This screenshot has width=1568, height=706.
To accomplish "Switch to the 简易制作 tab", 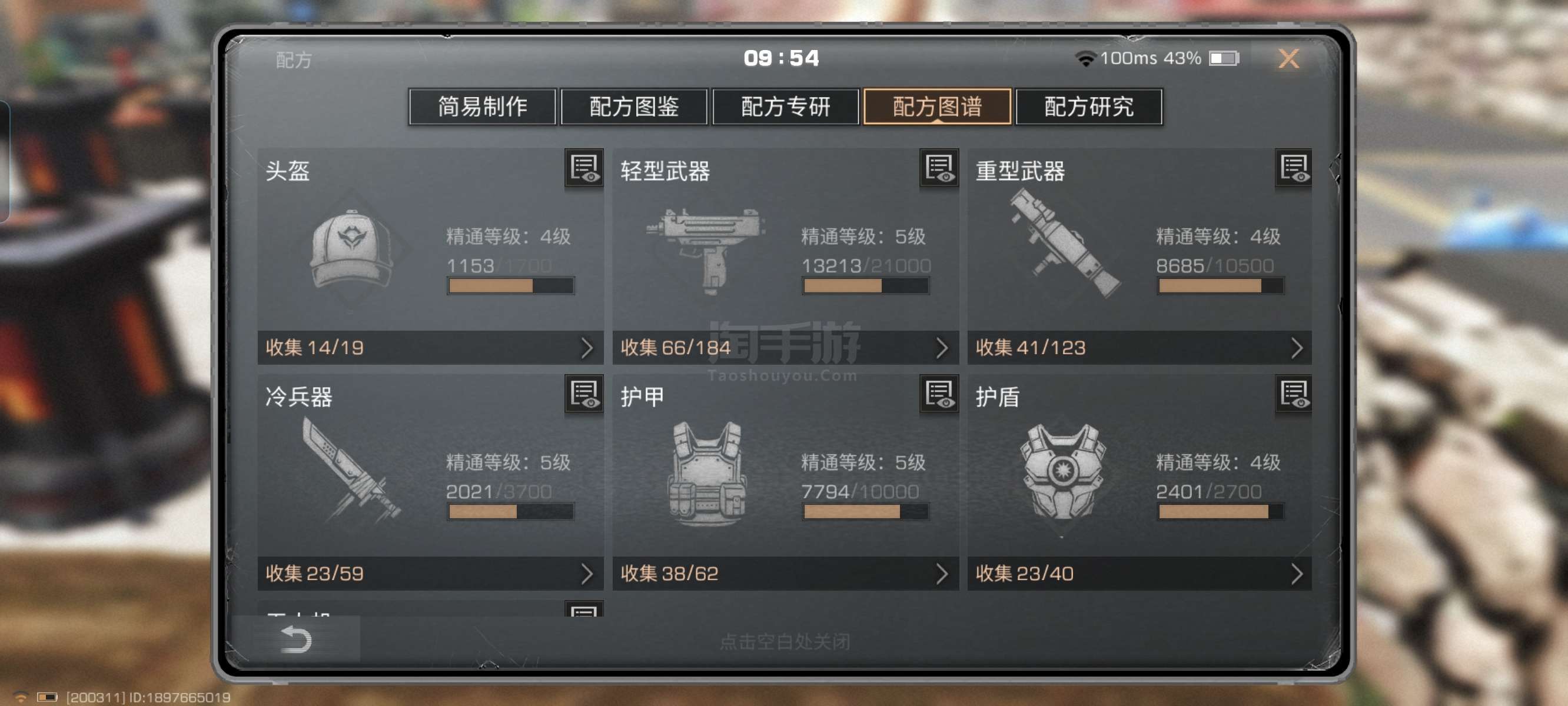I will pos(482,106).
